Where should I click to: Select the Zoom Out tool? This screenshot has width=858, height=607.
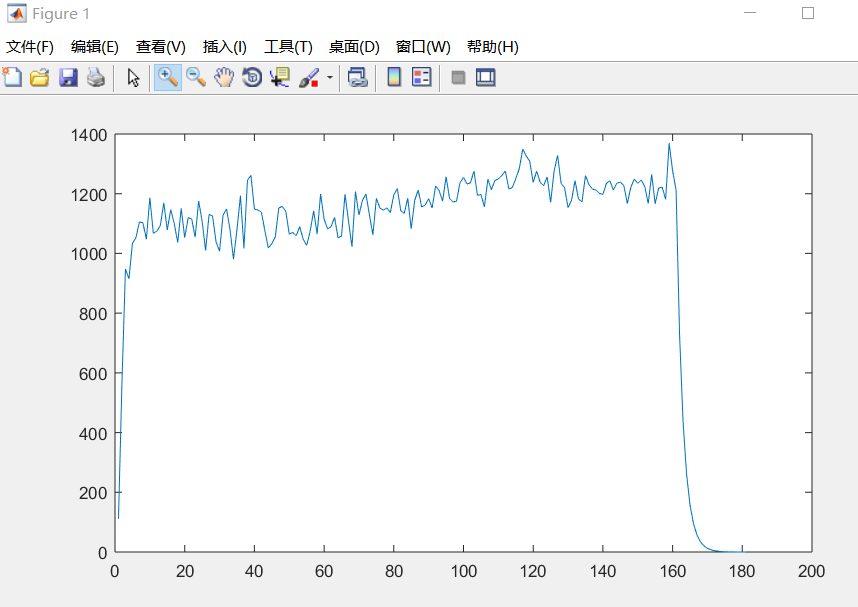[x=196, y=78]
